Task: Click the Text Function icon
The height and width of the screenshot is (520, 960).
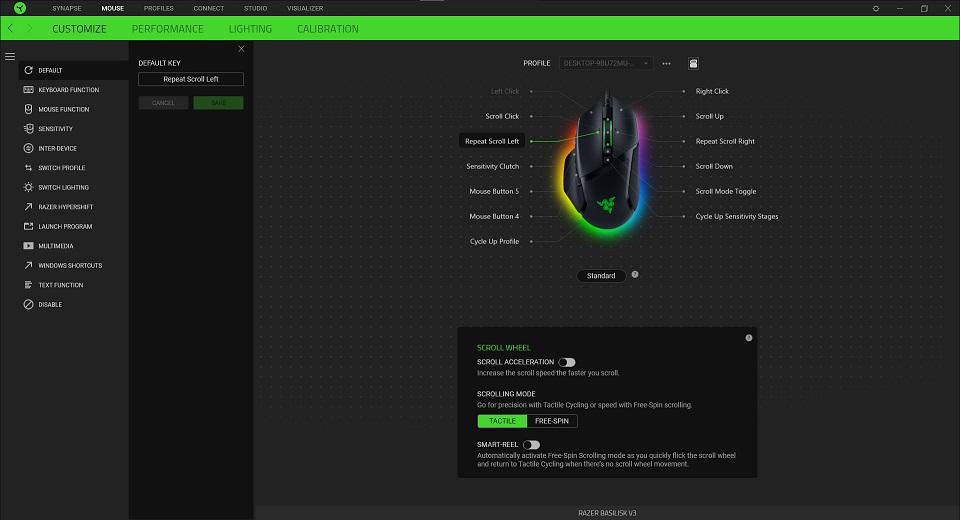Action: 28,285
